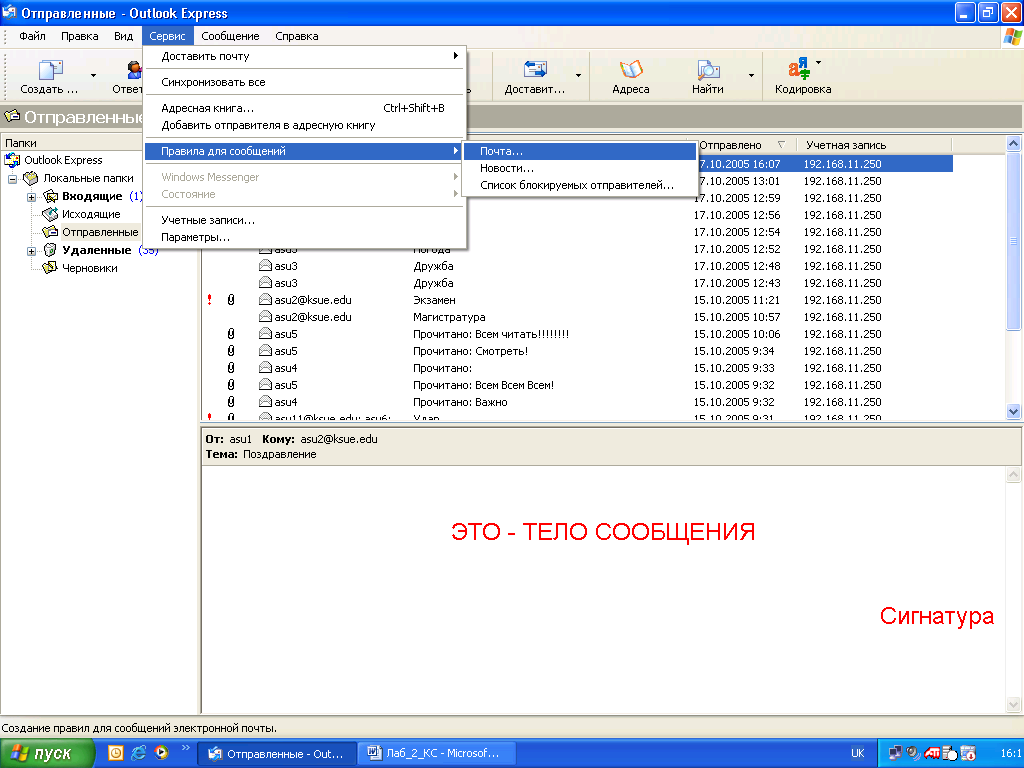Screen dimensions: 1024x768
Task: Click message list scroll down arrow
Action: point(1014,411)
